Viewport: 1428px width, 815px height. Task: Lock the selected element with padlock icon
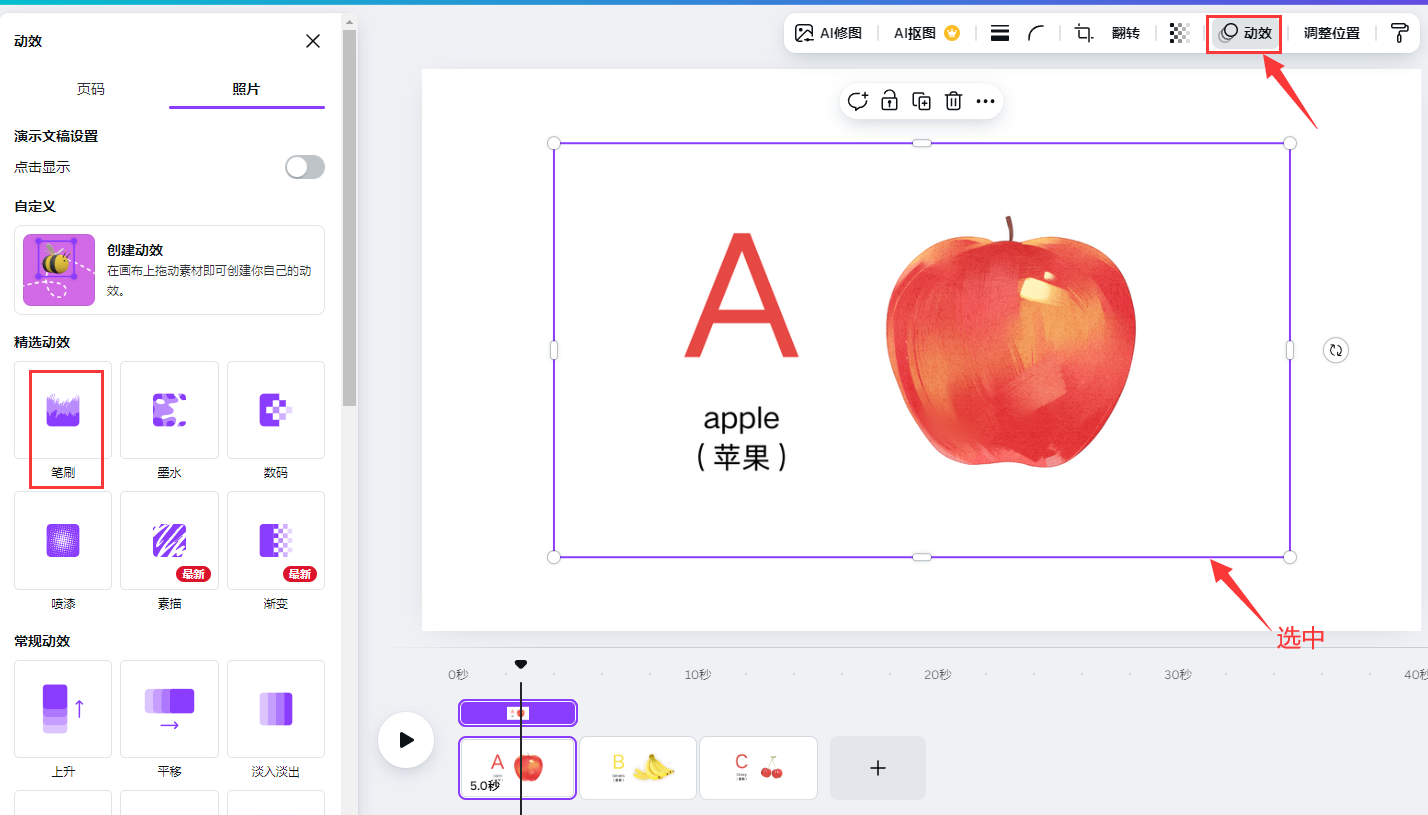pyautogui.click(x=889, y=101)
